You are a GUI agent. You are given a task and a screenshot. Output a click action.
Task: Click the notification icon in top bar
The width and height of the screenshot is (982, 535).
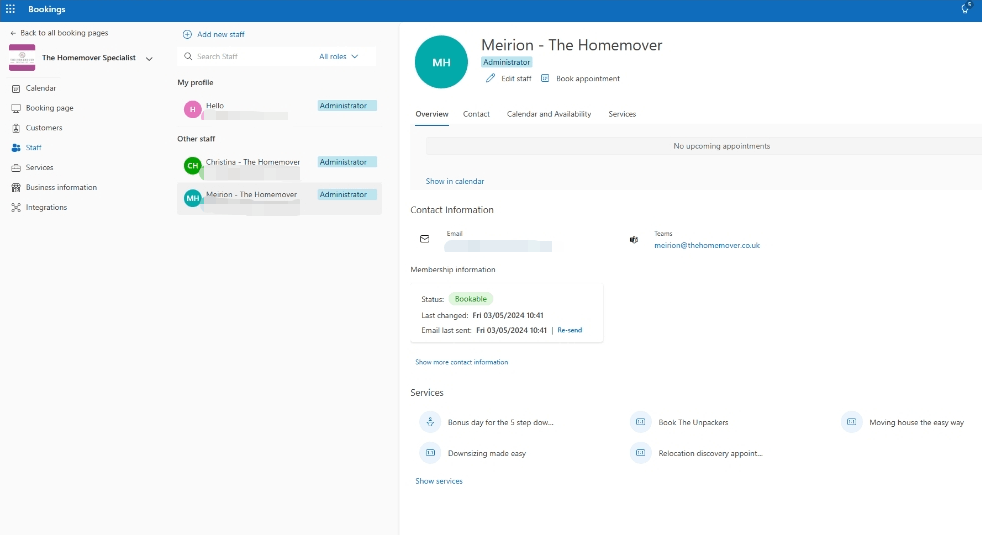pyautogui.click(x=965, y=8)
